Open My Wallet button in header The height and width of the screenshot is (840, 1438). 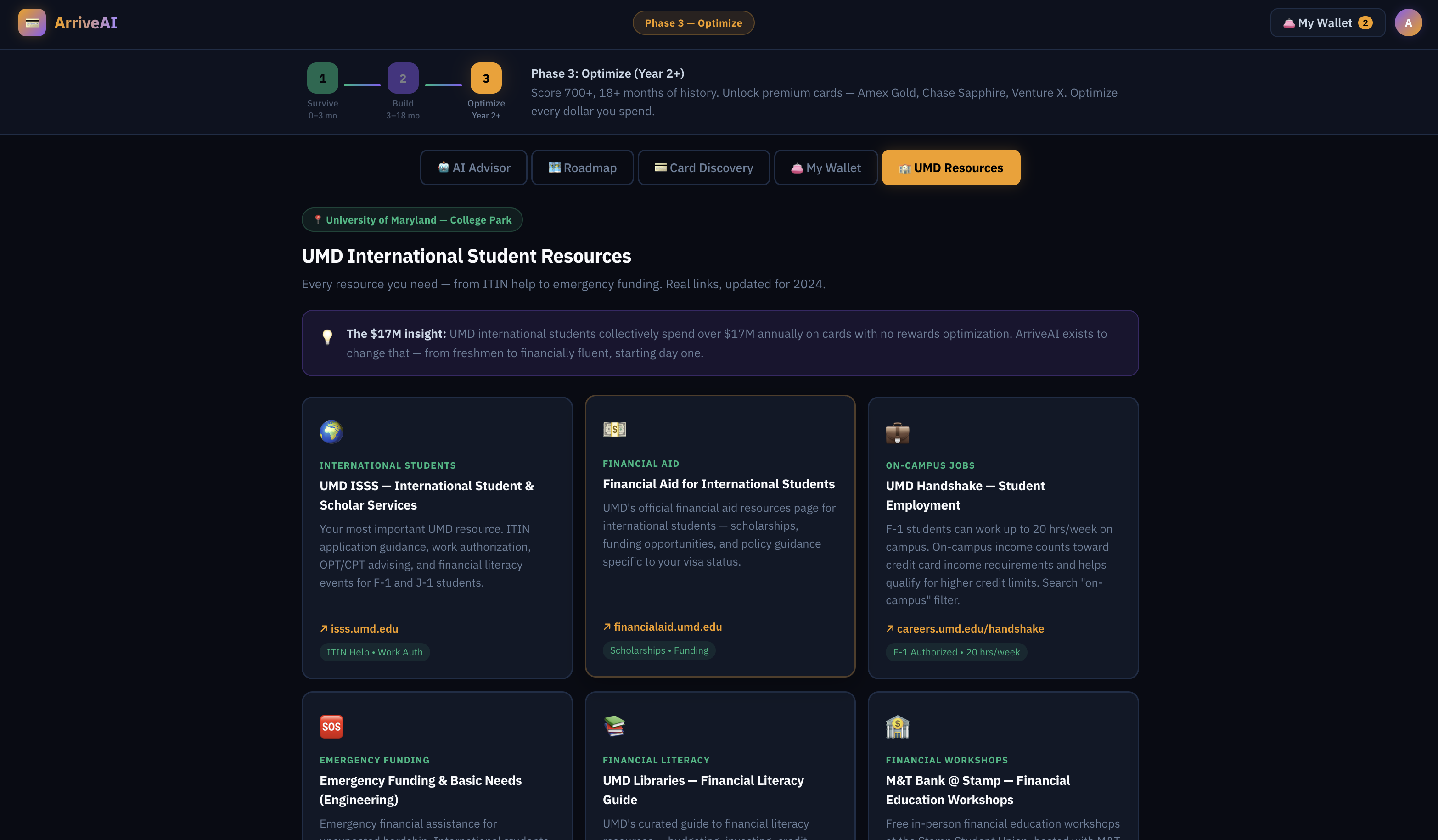coord(1327,23)
